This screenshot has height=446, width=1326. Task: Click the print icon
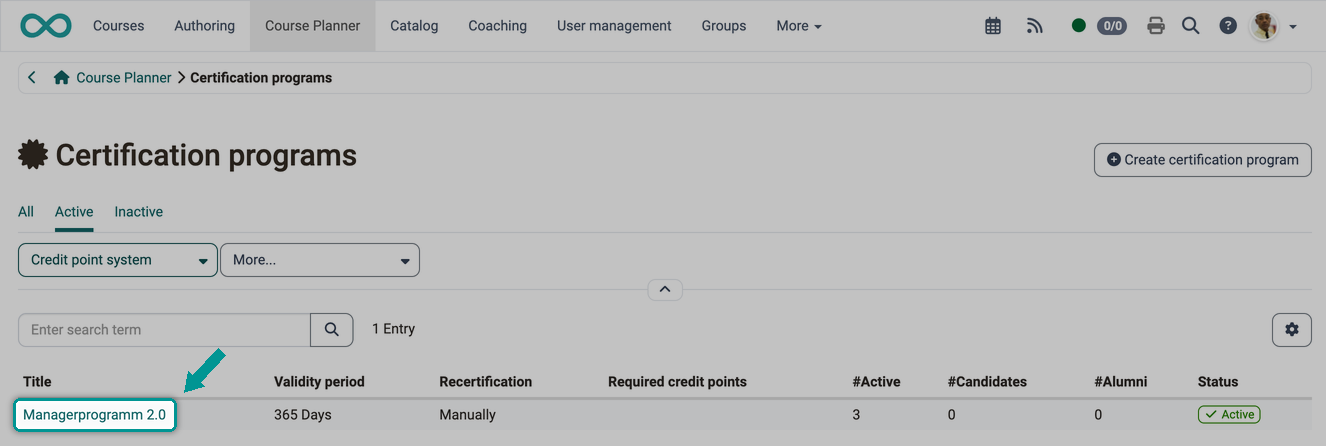(1156, 26)
